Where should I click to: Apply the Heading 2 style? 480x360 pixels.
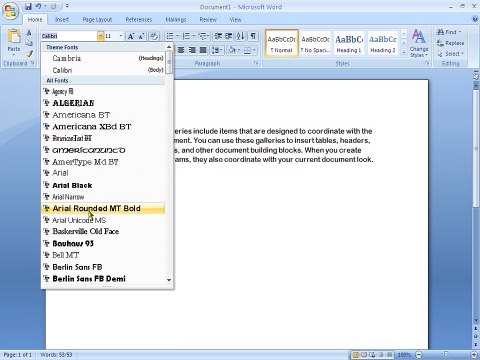(x=383, y=43)
